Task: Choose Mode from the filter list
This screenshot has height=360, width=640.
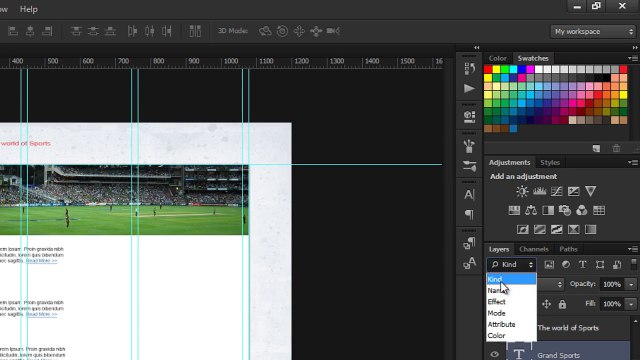Action: (511, 313)
